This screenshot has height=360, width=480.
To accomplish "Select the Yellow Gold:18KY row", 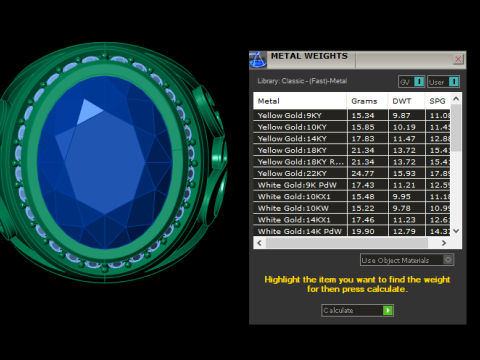I will click(352, 150).
